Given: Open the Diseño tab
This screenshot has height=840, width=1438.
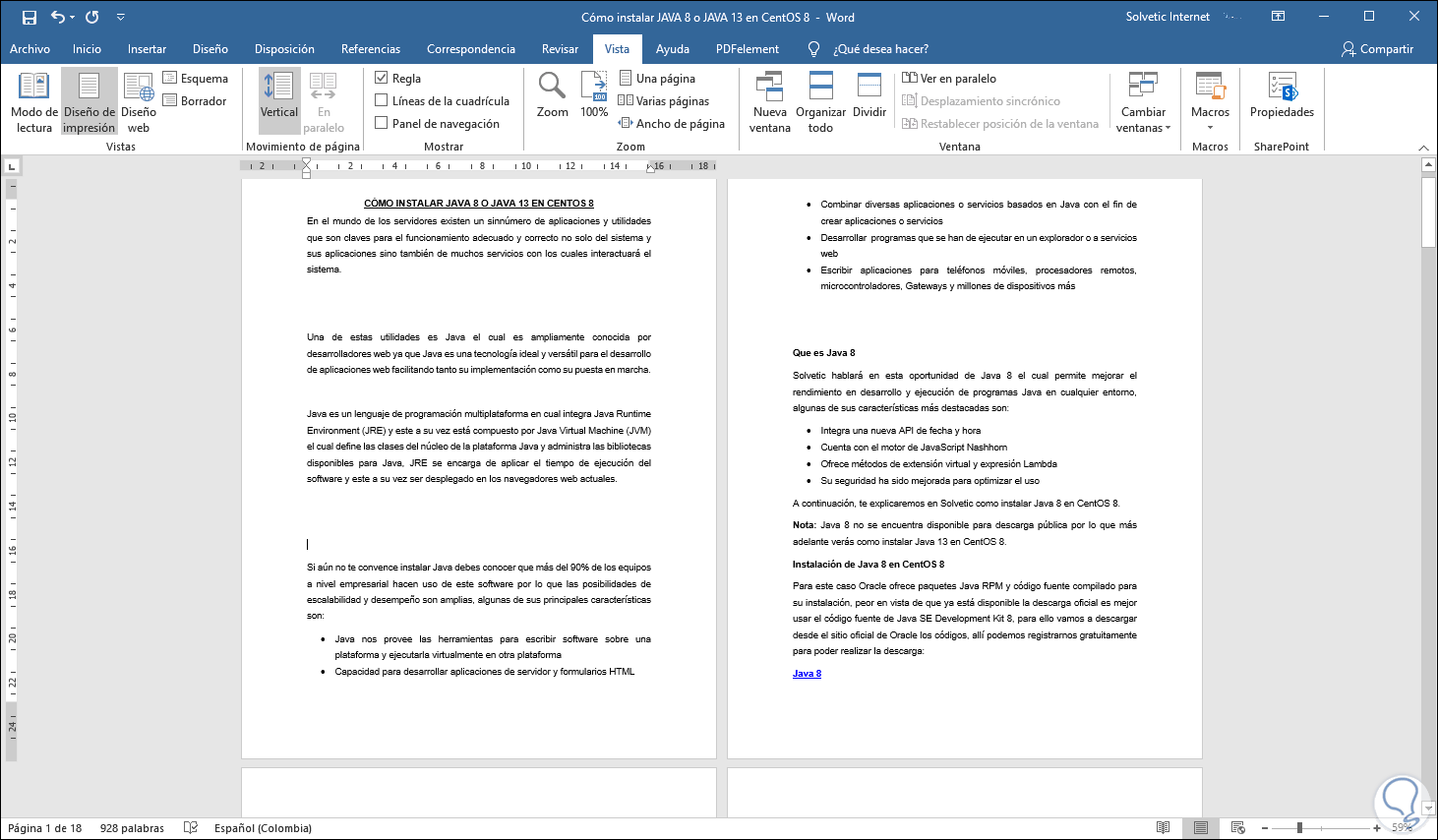Looking at the screenshot, I should point(210,49).
